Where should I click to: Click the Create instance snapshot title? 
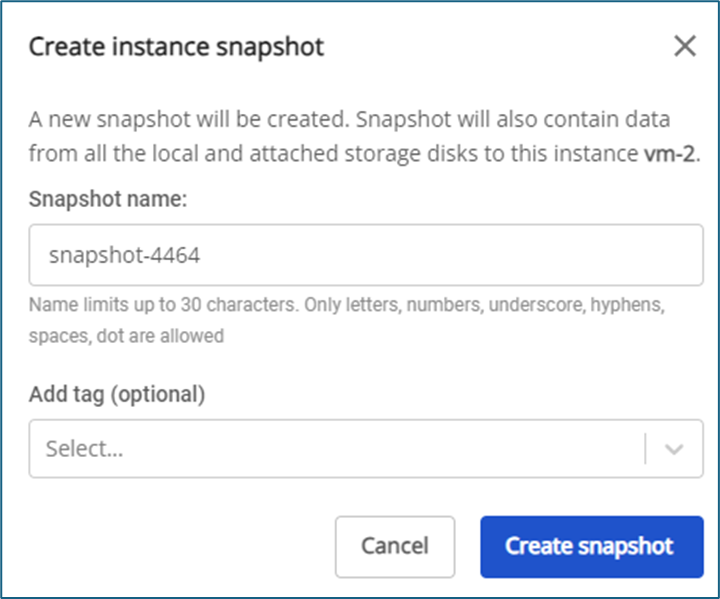(x=176, y=47)
